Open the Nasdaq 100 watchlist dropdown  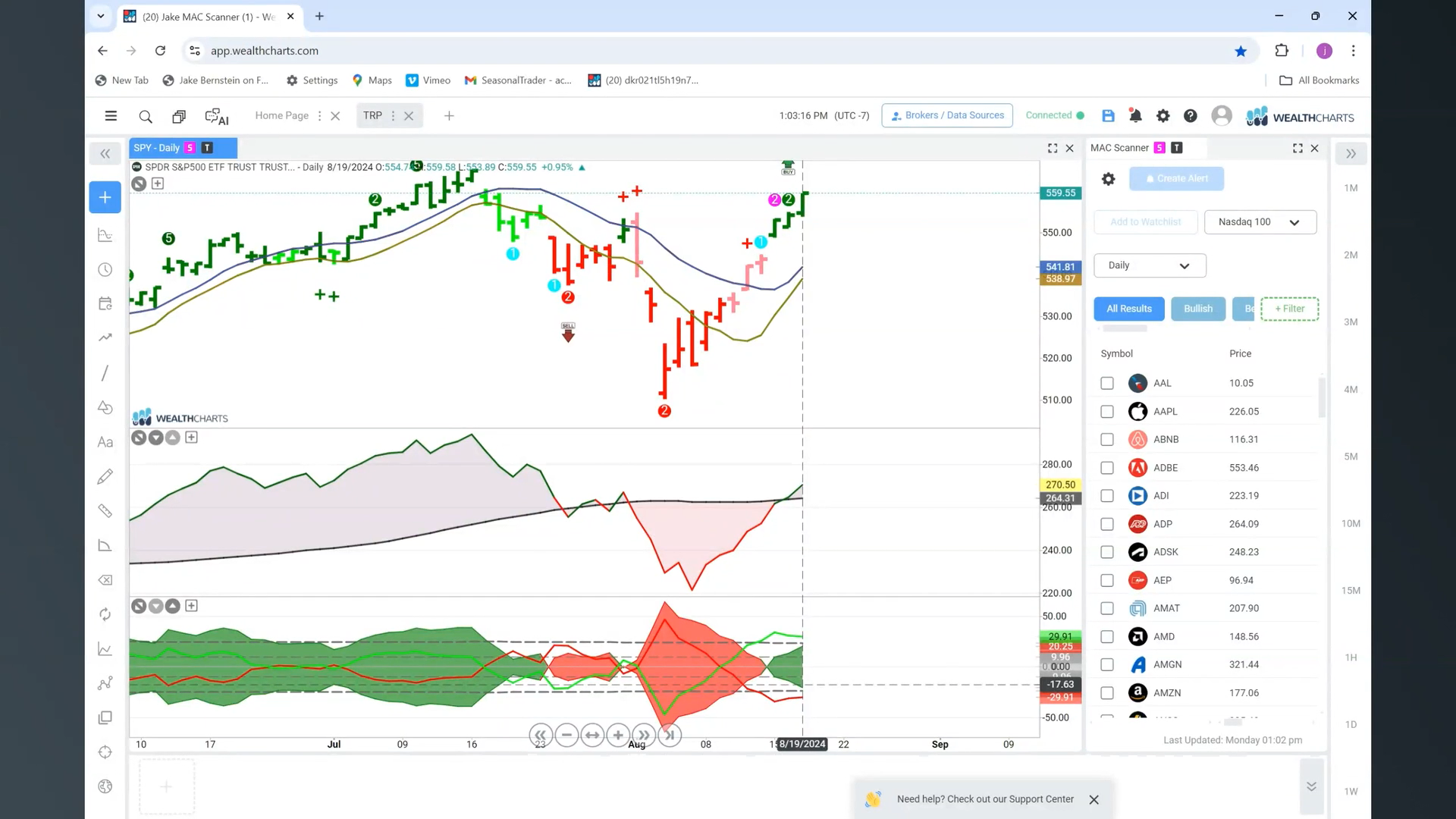pyautogui.click(x=1260, y=222)
